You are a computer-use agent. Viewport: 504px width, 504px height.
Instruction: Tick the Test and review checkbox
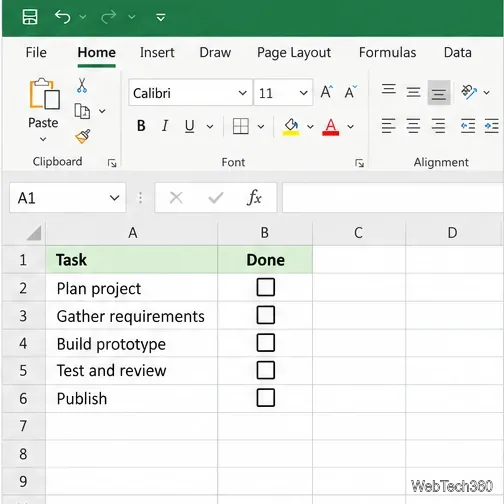266,370
